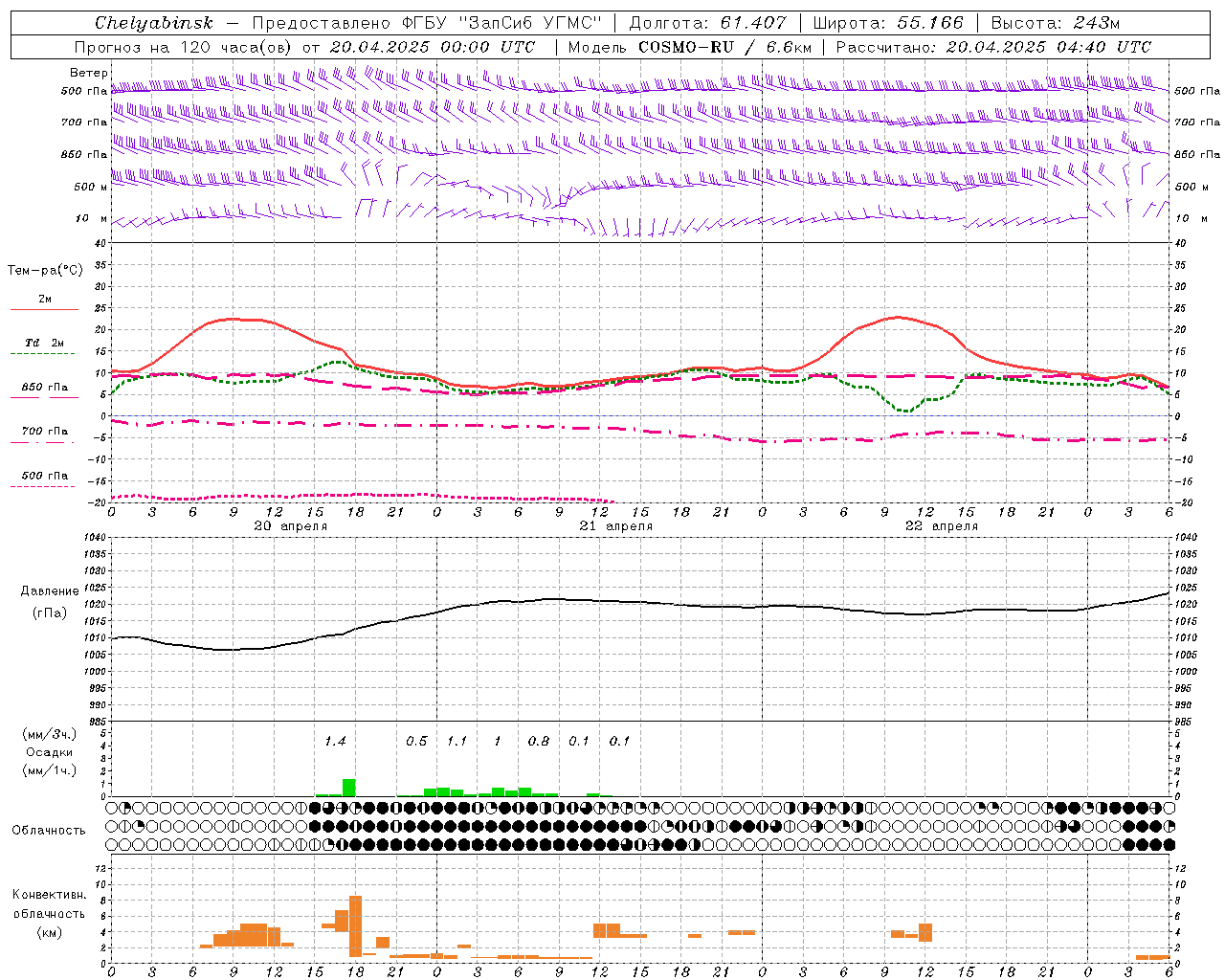Click the '(мм/3ч.)' precipitation unit label
1225x980 pixels.
click(x=50, y=734)
